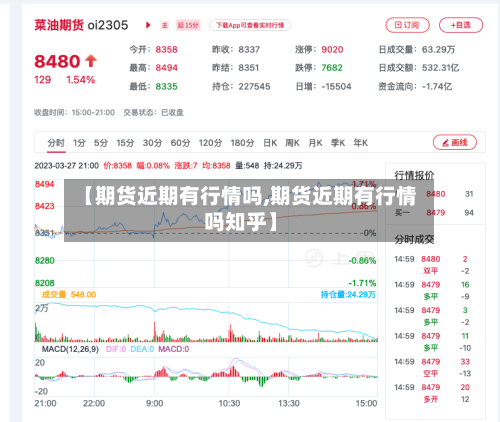
Task: Click 日成交量 value 63.29万
Action: 438,50
